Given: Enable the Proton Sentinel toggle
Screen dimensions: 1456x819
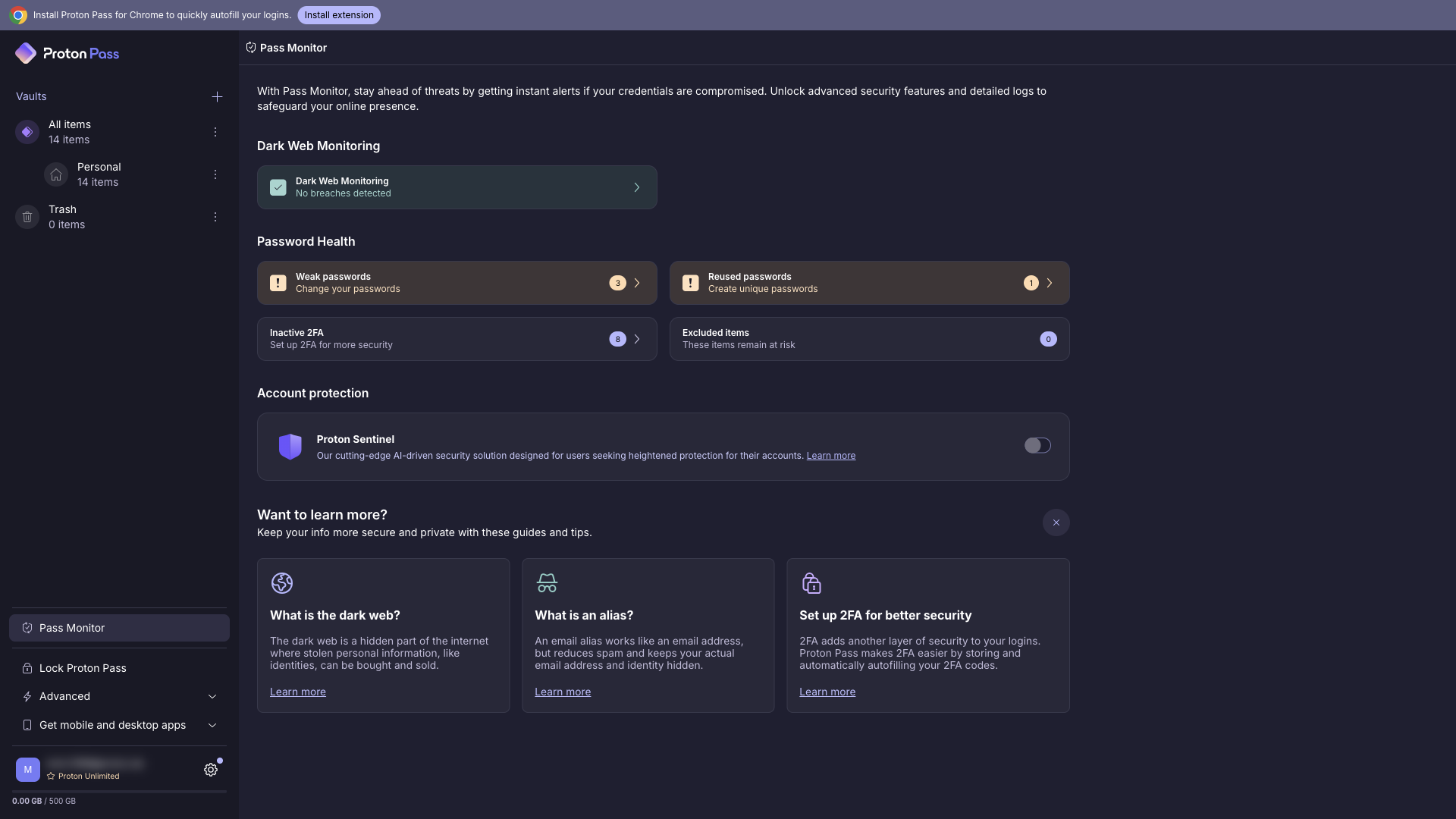Looking at the screenshot, I should [x=1037, y=446].
